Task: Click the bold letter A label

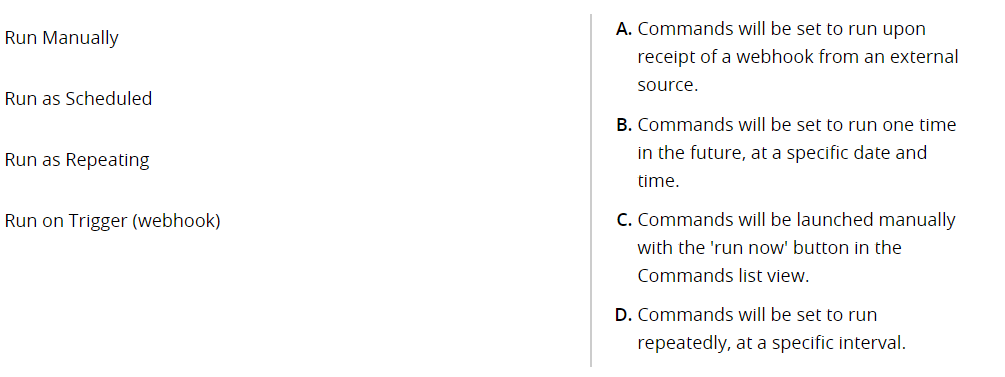Action: tap(624, 29)
